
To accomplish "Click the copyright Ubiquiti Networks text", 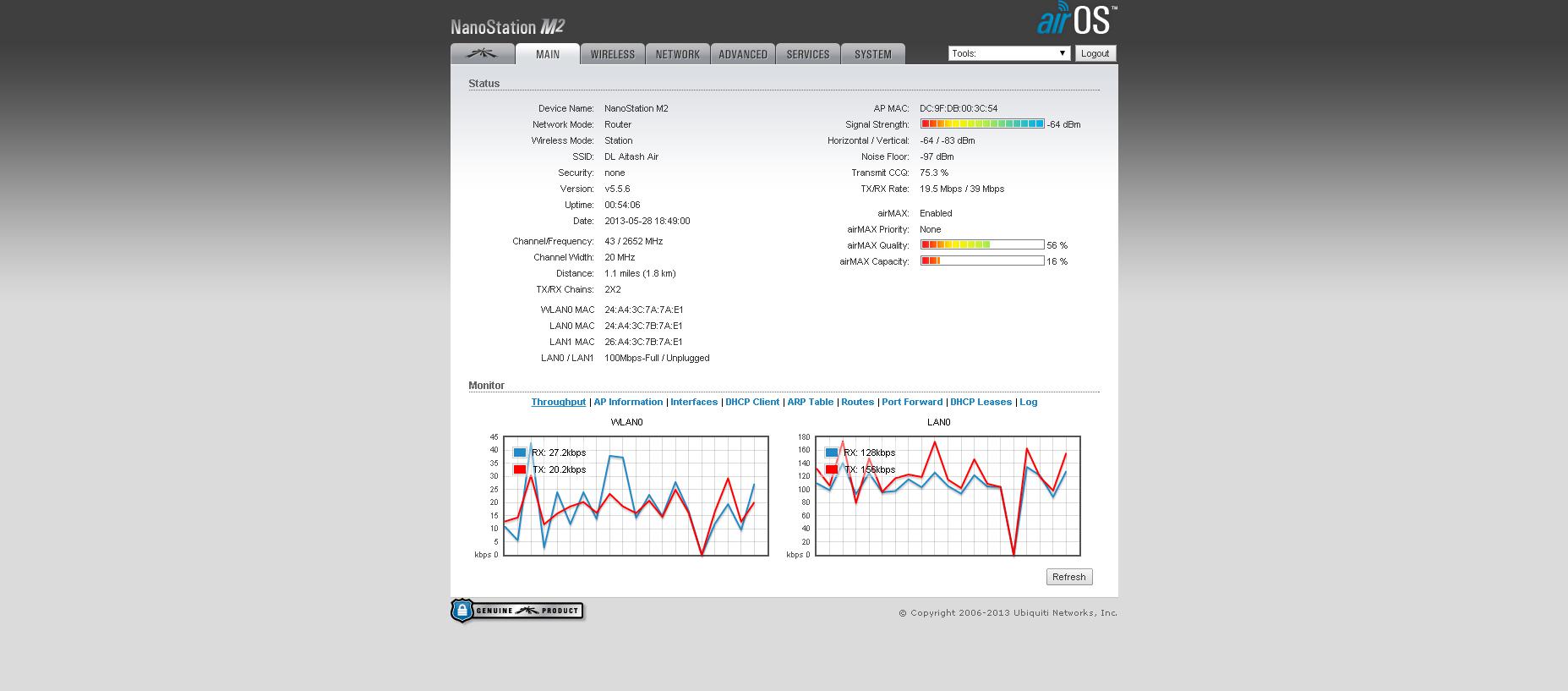I will 1008,613.
